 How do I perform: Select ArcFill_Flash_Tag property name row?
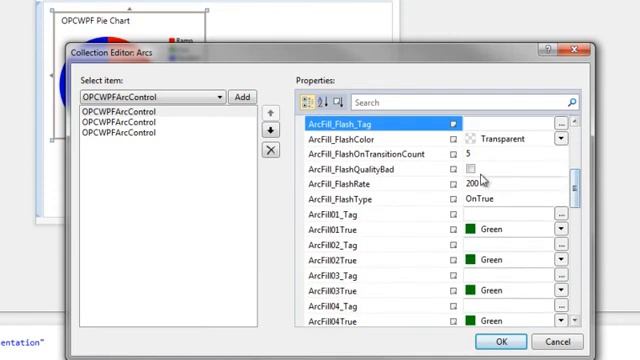tap(383, 124)
